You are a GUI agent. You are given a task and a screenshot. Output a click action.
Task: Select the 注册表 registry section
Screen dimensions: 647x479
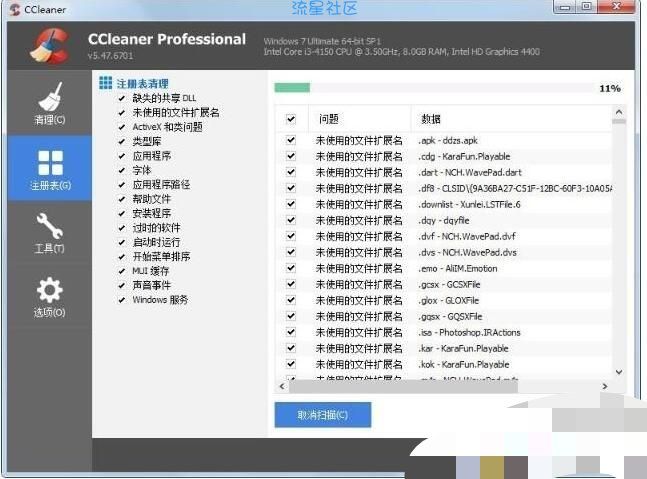click(x=50, y=168)
